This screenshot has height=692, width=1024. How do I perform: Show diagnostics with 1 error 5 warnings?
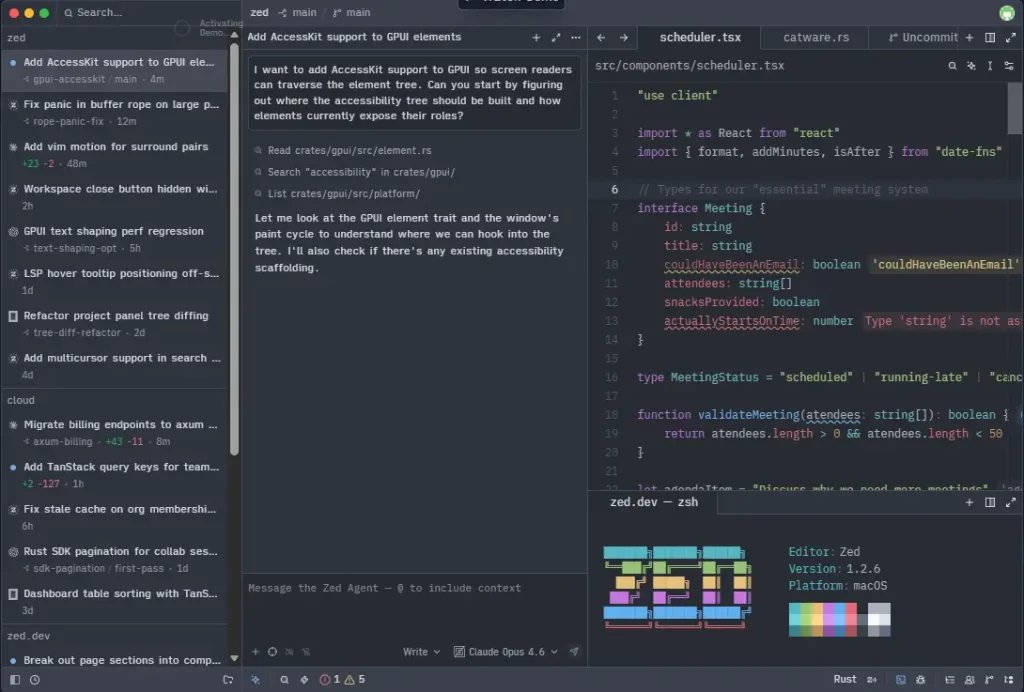click(342, 680)
